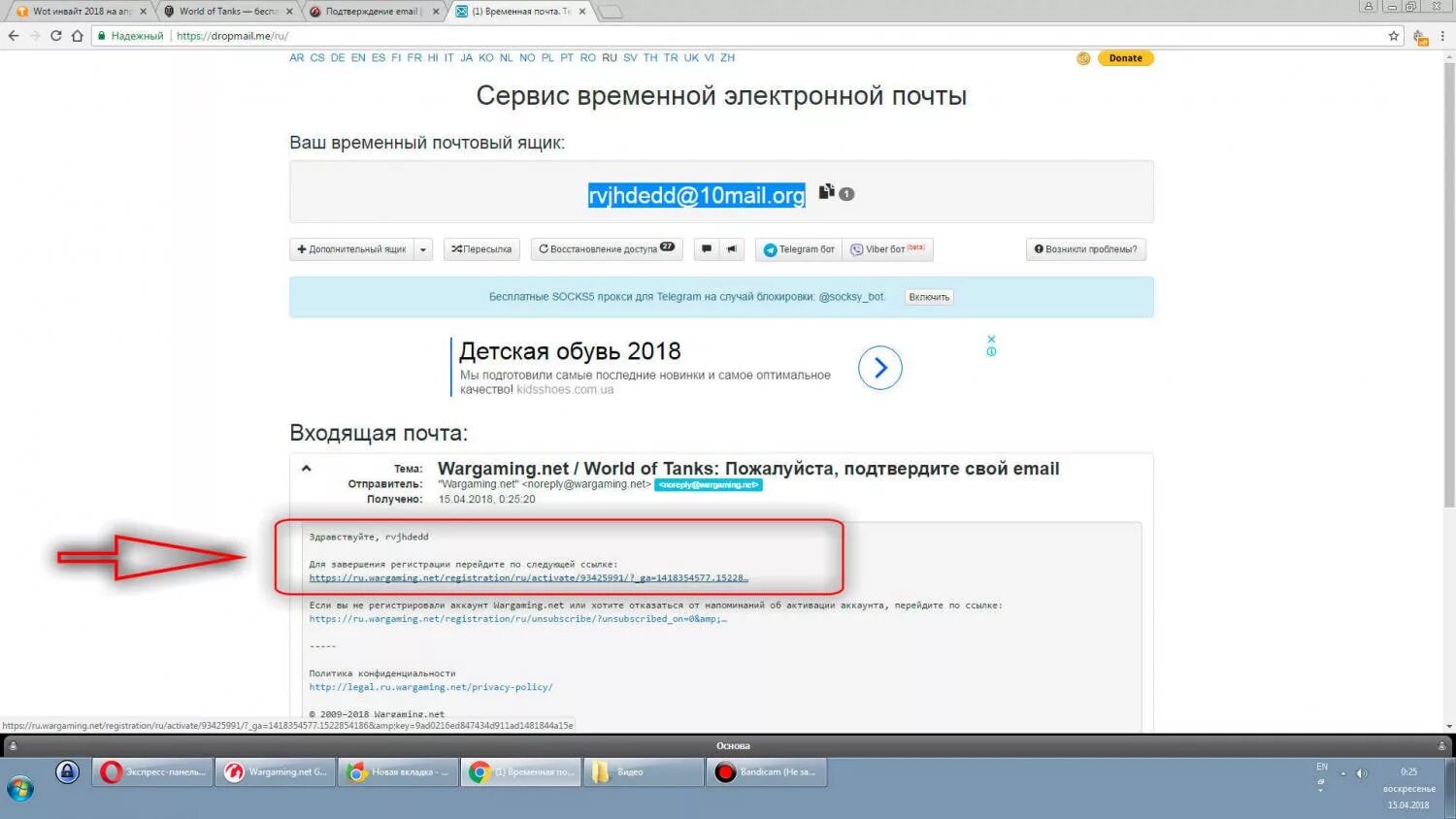Click the Возникли проблемы button
Screen dimensions: 1456x819
point(1085,249)
